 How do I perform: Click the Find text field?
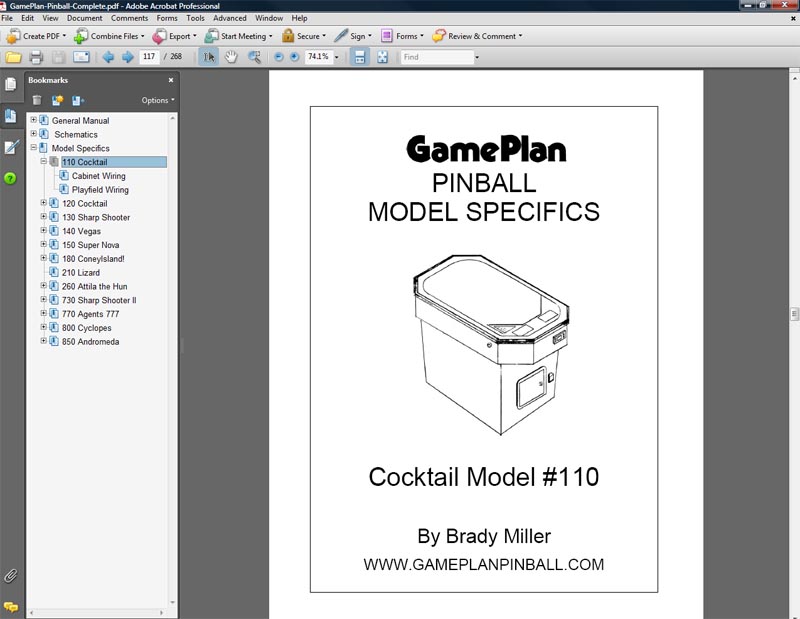point(437,57)
